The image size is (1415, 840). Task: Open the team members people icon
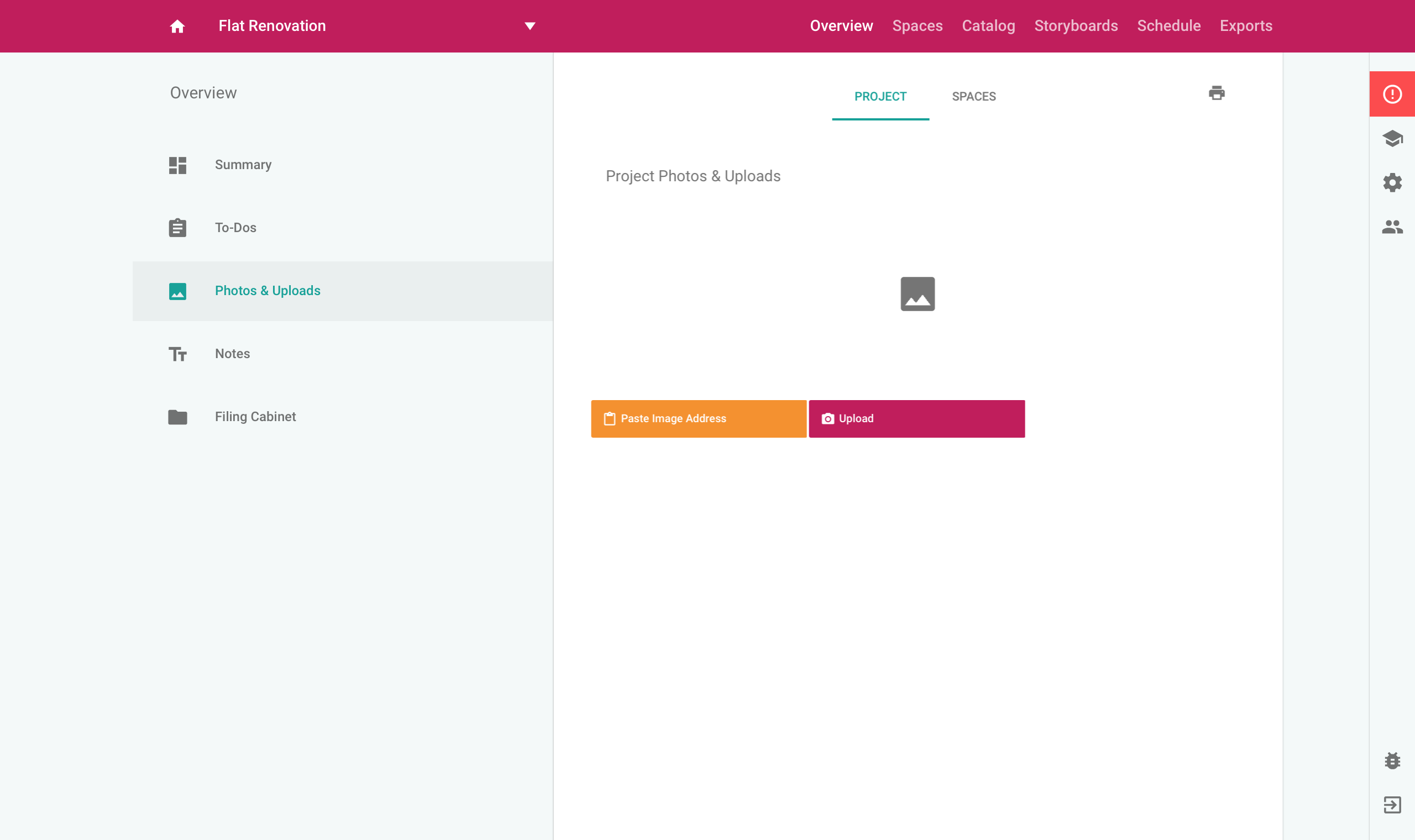pyautogui.click(x=1392, y=227)
